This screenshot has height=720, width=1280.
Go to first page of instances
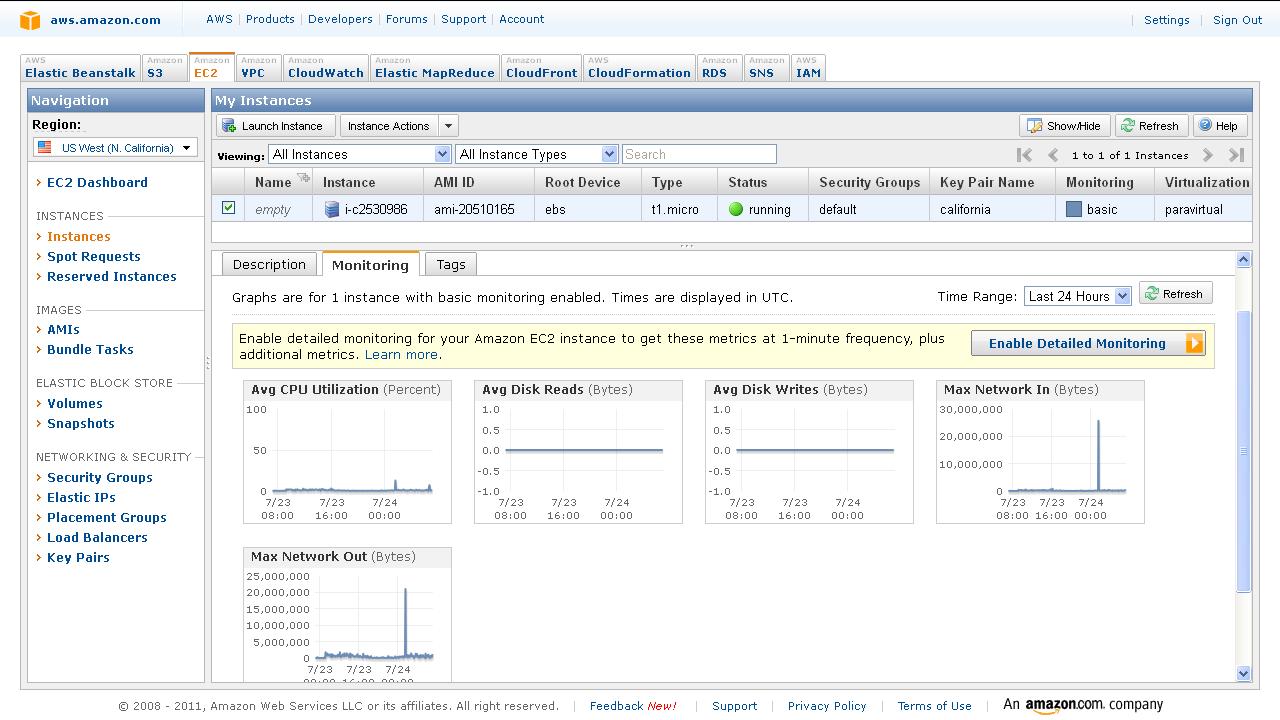[x=1024, y=155]
